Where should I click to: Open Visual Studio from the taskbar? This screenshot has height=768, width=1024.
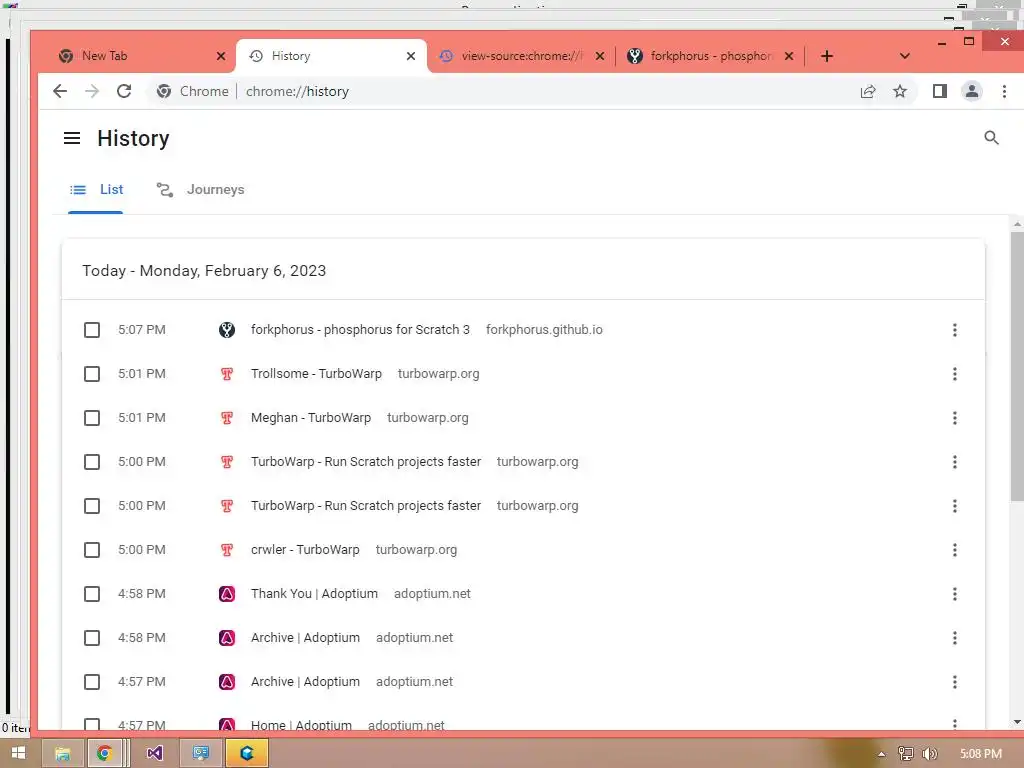point(154,754)
